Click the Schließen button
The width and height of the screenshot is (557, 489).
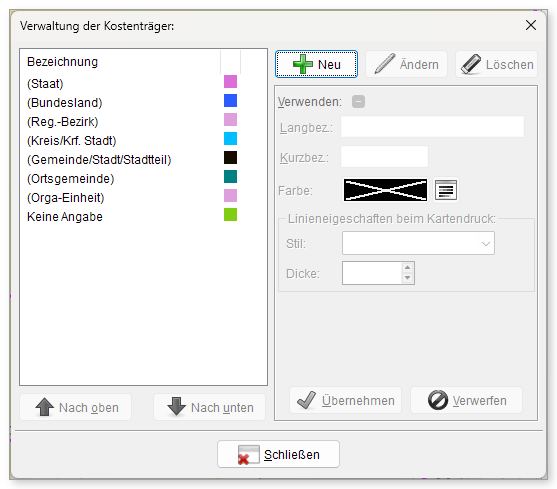click(x=278, y=454)
